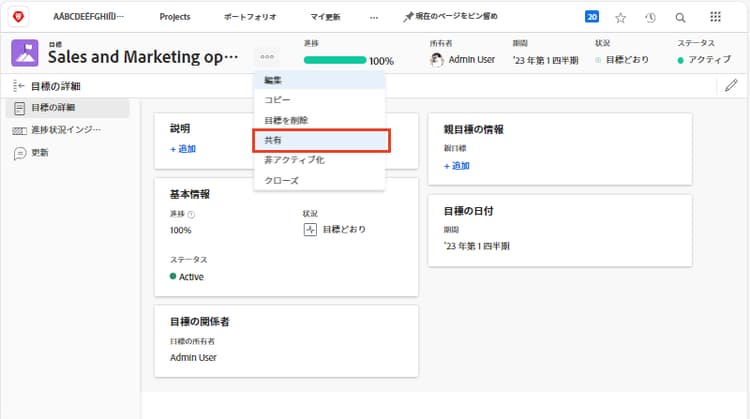The width and height of the screenshot is (750, 419).
Task: Click the '23 年第 1 四半期 period in header
Action: (545, 60)
